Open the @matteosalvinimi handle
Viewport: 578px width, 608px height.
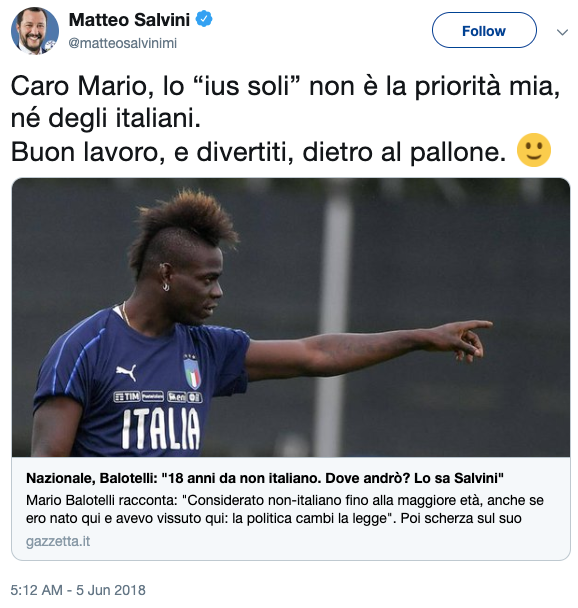click(x=123, y=43)
